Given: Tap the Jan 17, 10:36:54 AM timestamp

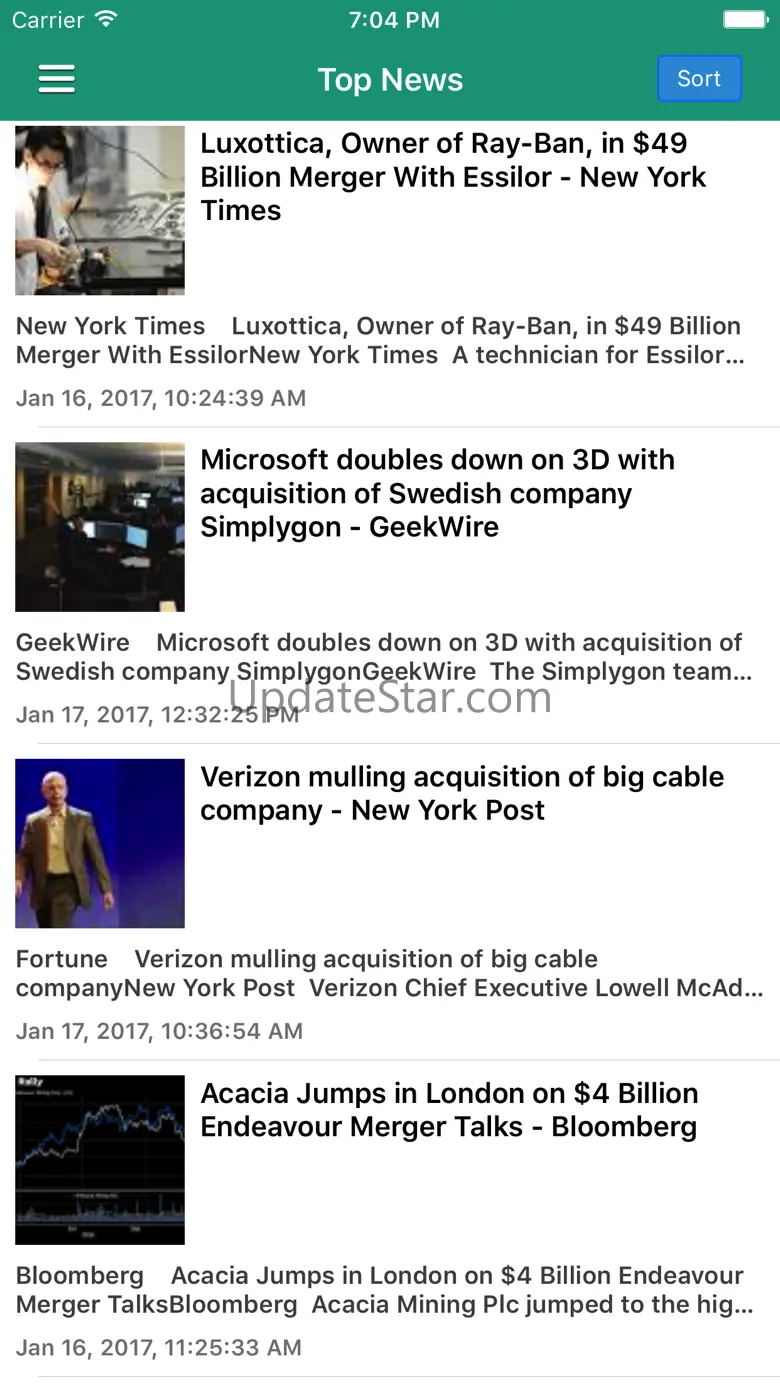Looking at the screenshot, I should (159, 1031).
